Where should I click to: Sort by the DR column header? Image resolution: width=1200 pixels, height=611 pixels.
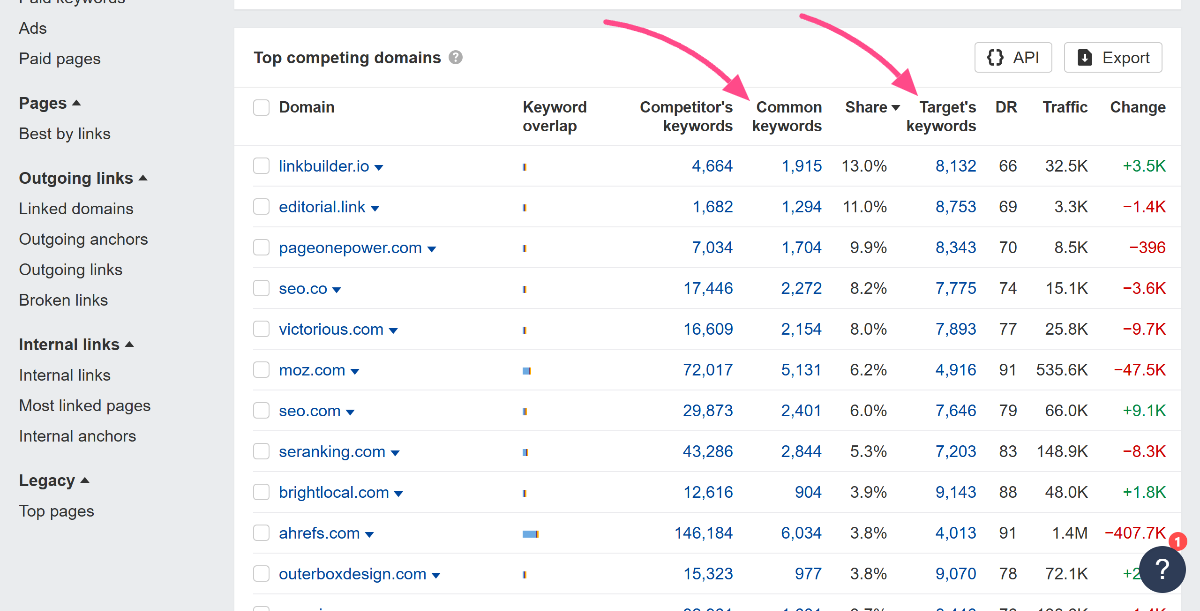coord(1006,107)
